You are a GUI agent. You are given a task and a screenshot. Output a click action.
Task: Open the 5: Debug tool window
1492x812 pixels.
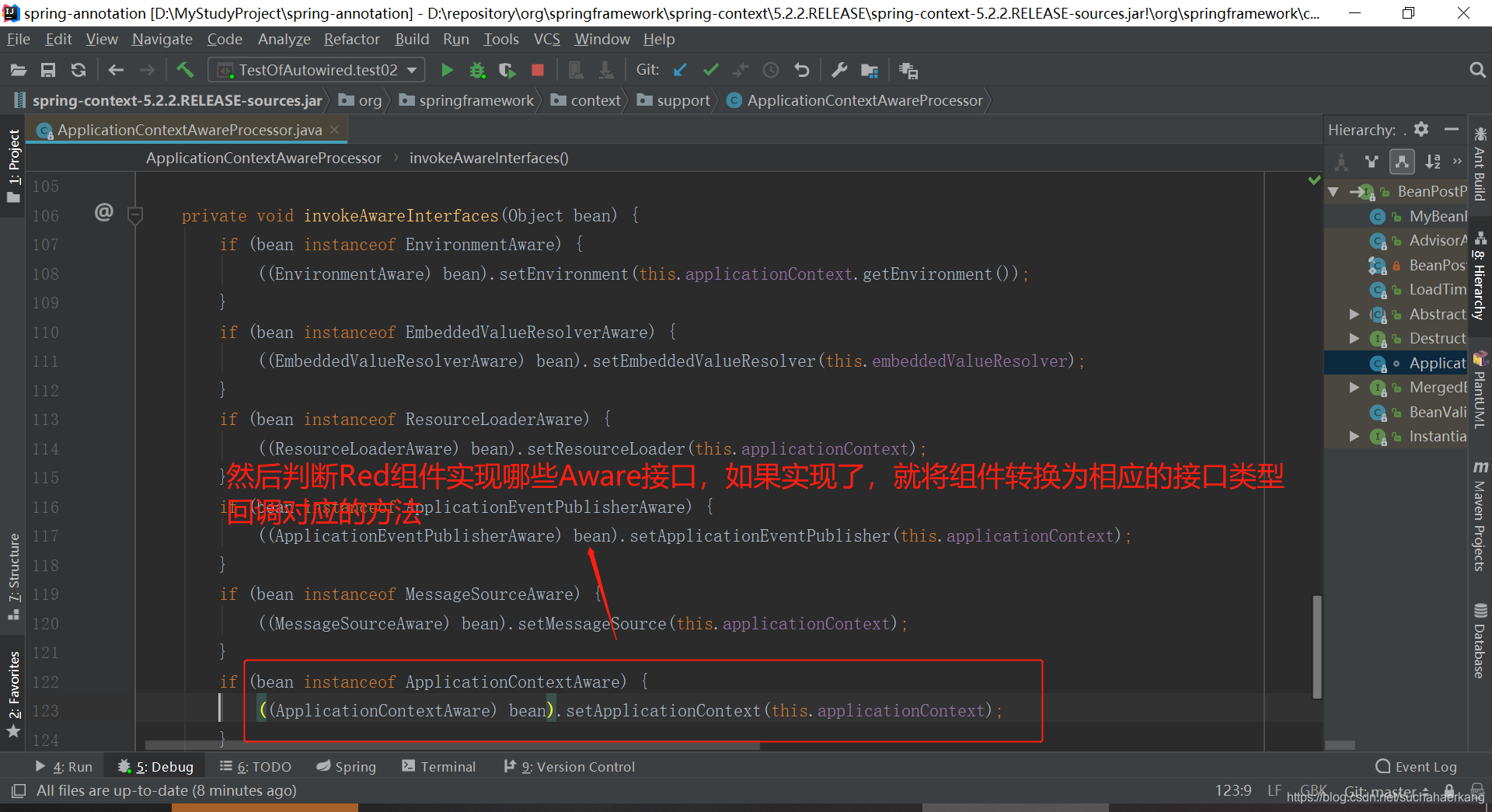click(155, 766)
